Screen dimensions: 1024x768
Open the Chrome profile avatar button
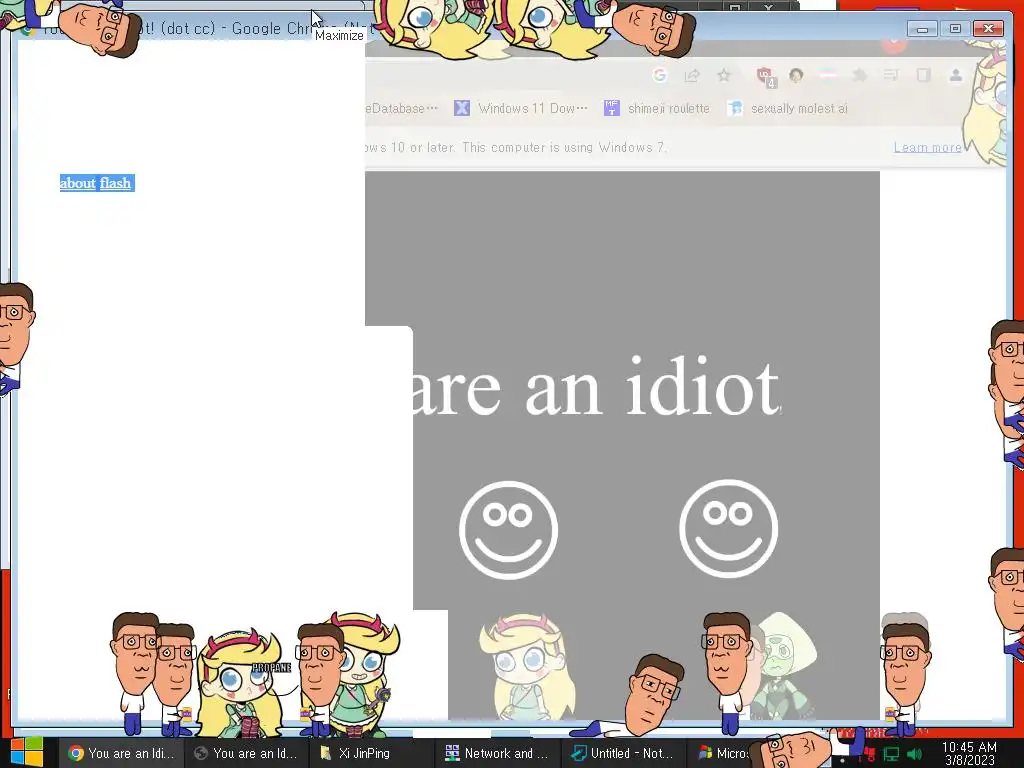[x=955, y=76]
